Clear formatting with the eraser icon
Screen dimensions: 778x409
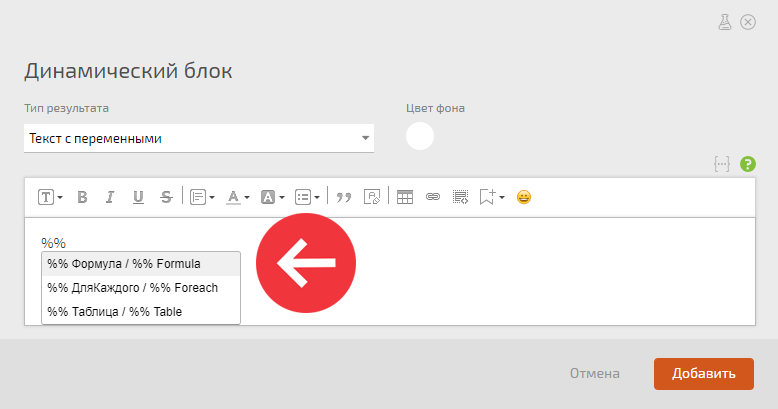click(372, 197)
